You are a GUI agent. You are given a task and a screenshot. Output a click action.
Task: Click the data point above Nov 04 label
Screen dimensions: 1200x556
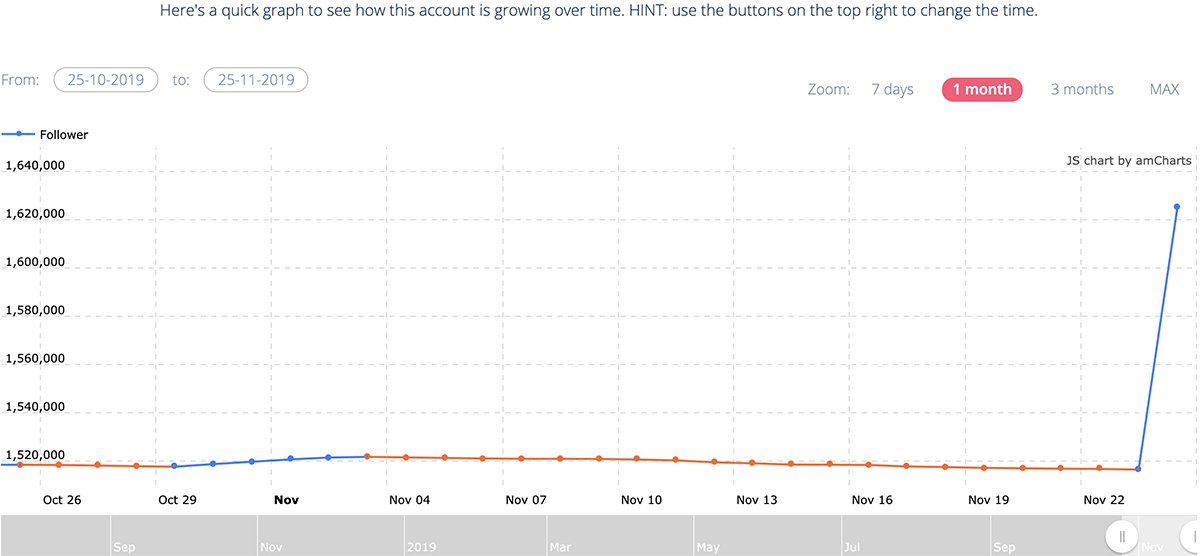point(406,457)
